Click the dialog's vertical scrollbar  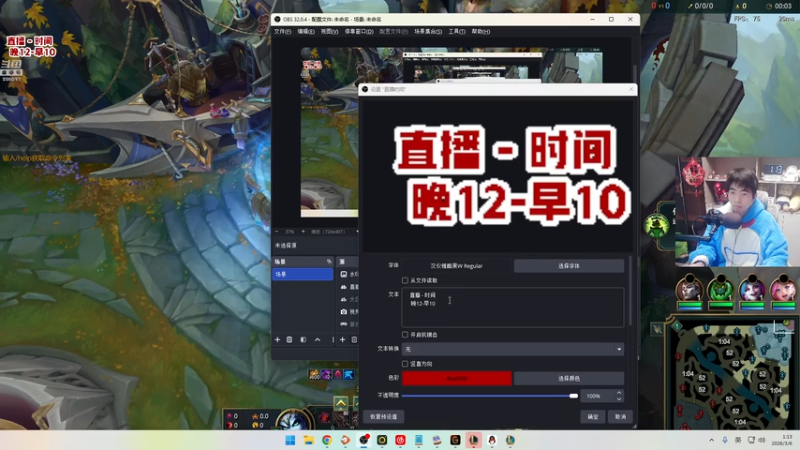tap(631, 291)
